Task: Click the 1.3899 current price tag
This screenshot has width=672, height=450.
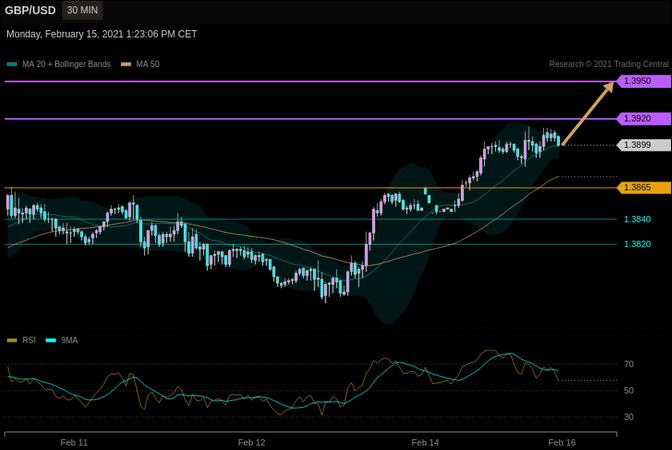Action: (644, 145)
